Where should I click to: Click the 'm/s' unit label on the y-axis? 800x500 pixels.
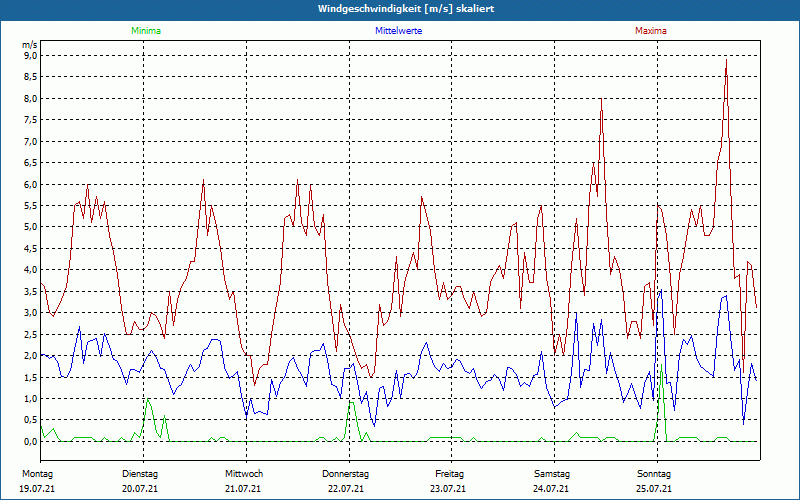(30, 45)
